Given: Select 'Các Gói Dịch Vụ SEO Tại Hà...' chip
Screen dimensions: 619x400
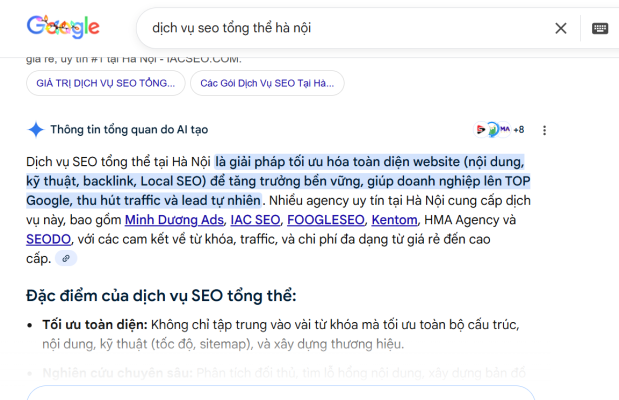Looking at the screenshot, I should pyautogui.click(x=267, y=83).
